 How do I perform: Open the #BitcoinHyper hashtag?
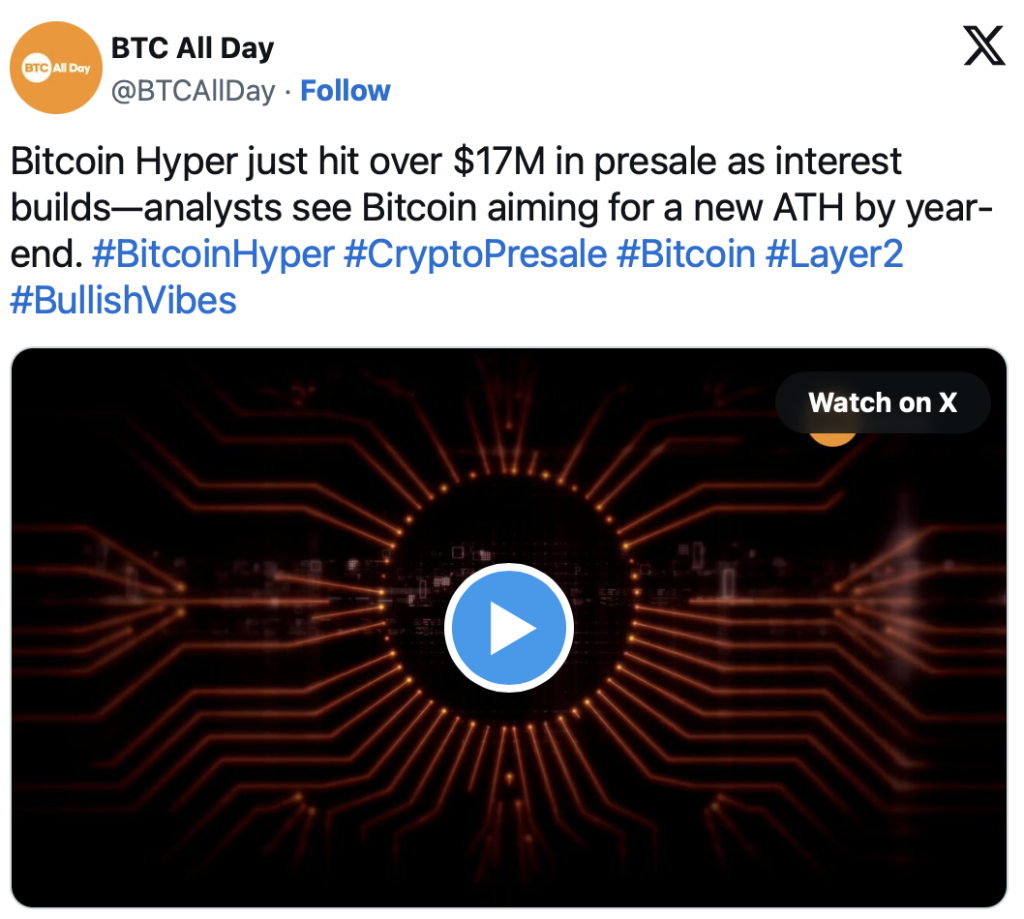[x=213, y=254]
